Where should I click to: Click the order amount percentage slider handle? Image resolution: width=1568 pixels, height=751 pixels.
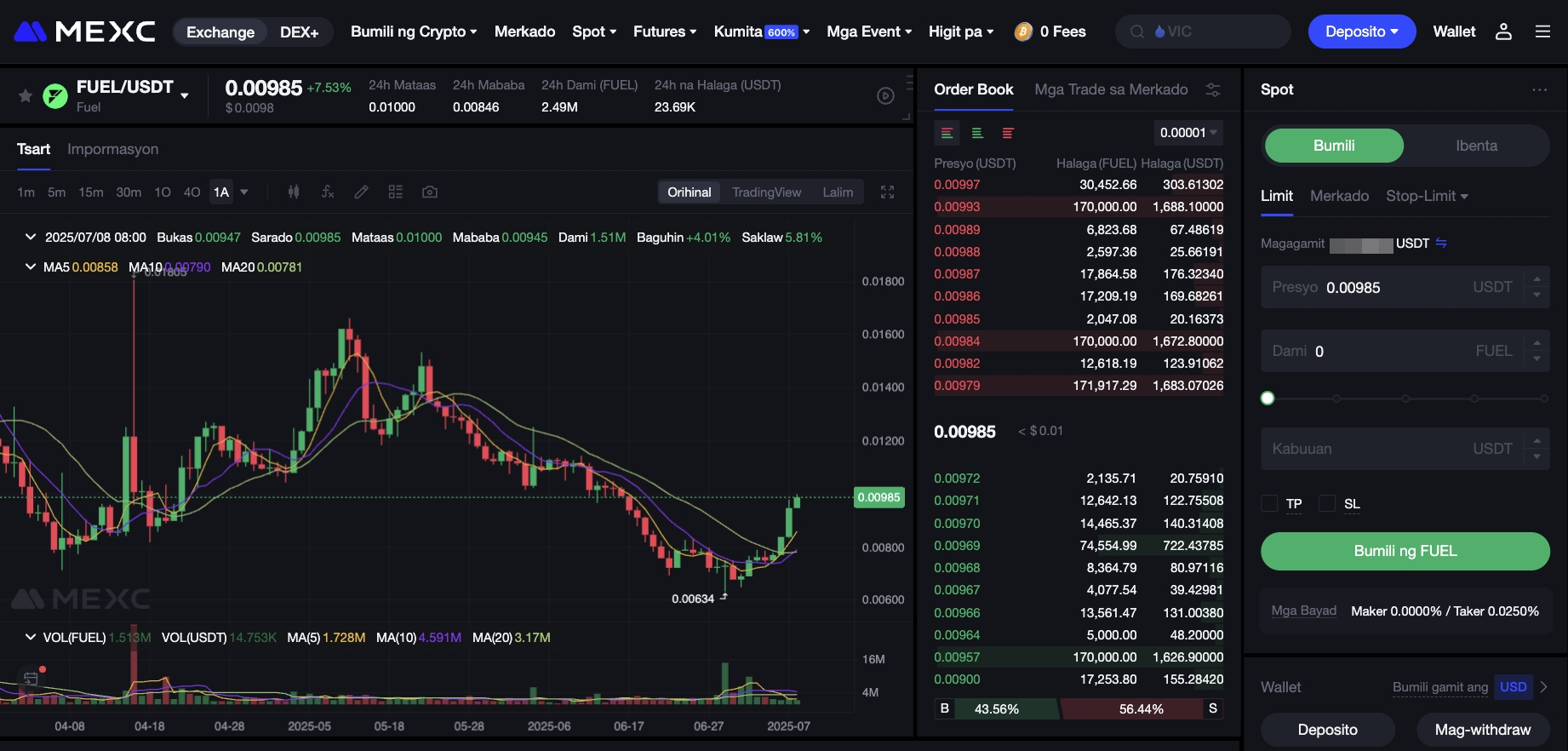[1268, 398]
